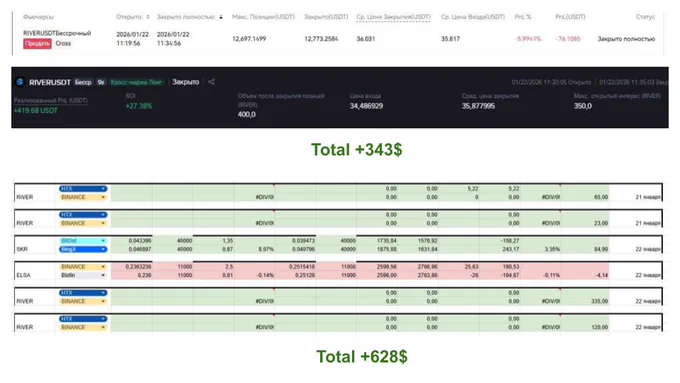The height and width of the screenshot is (383, 680).
Task: Click the Кросс-маржа Лонг tag
Action: point(136,82)
